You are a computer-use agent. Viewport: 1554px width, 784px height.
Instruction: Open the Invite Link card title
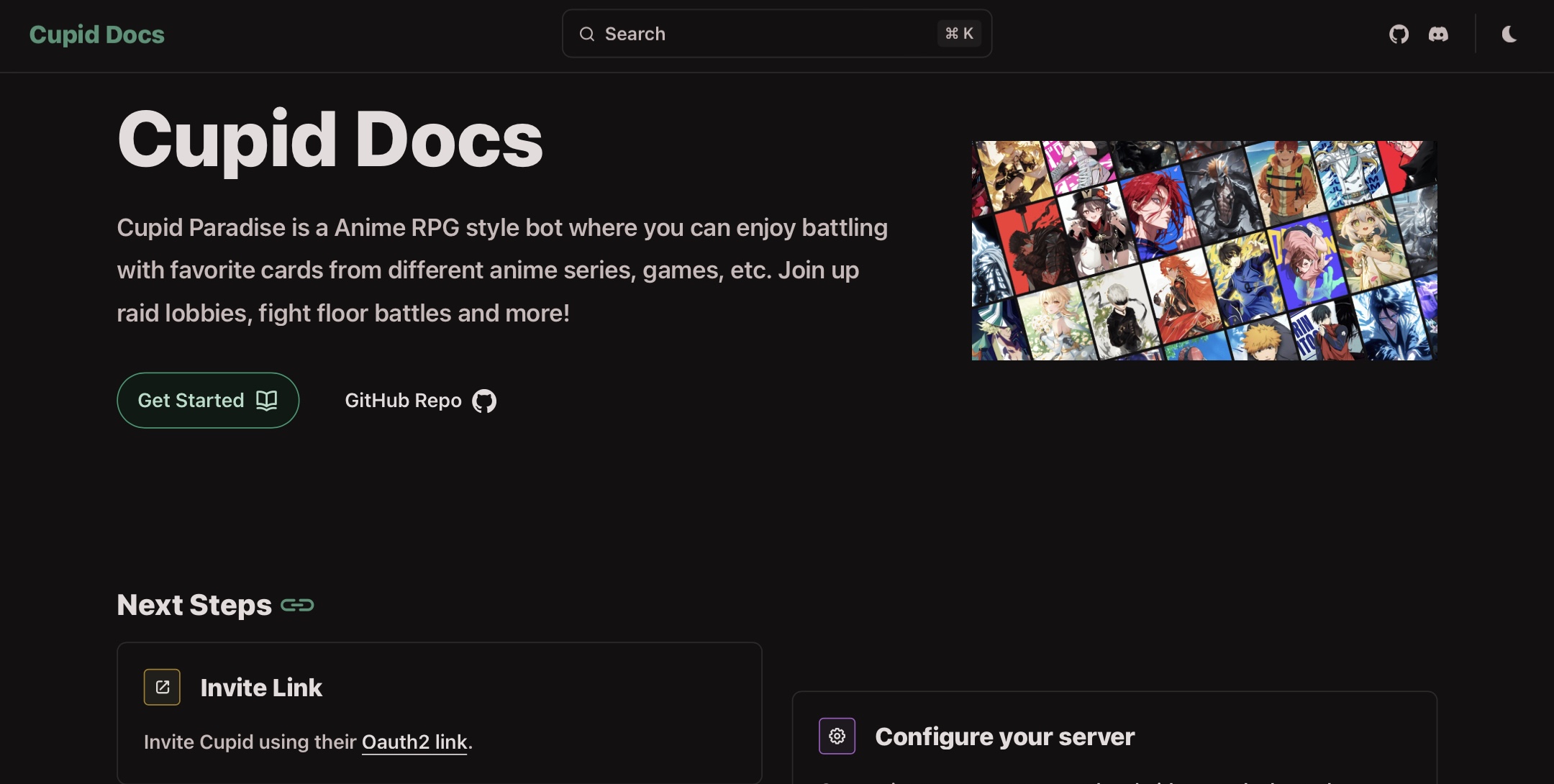261,688
